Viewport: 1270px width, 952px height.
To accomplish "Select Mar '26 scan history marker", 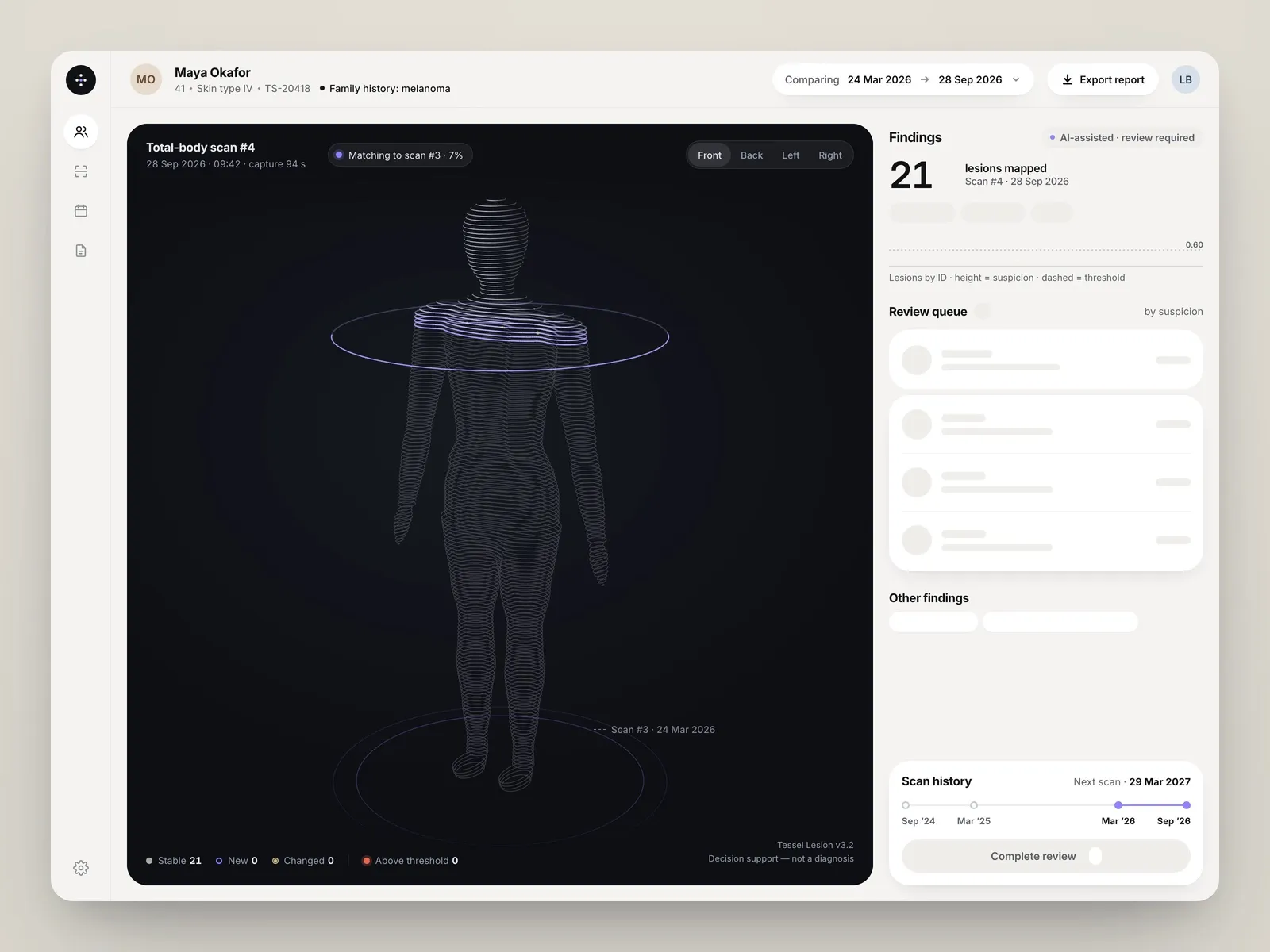I will click(1118, 805).
